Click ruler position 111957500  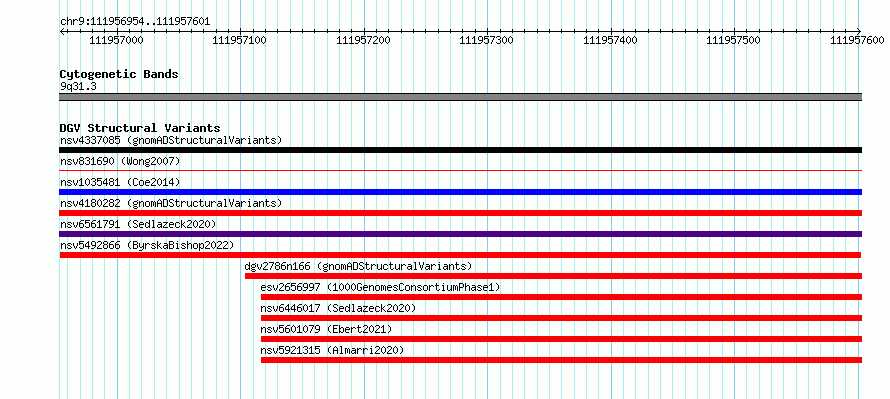pyautogui.click(x=733, y=40)
